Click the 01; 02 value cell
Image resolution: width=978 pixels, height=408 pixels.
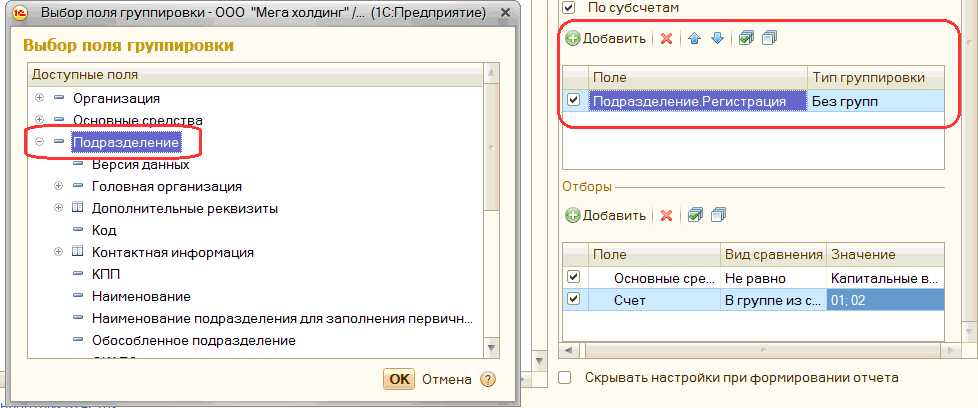click(x=885, y=301)
